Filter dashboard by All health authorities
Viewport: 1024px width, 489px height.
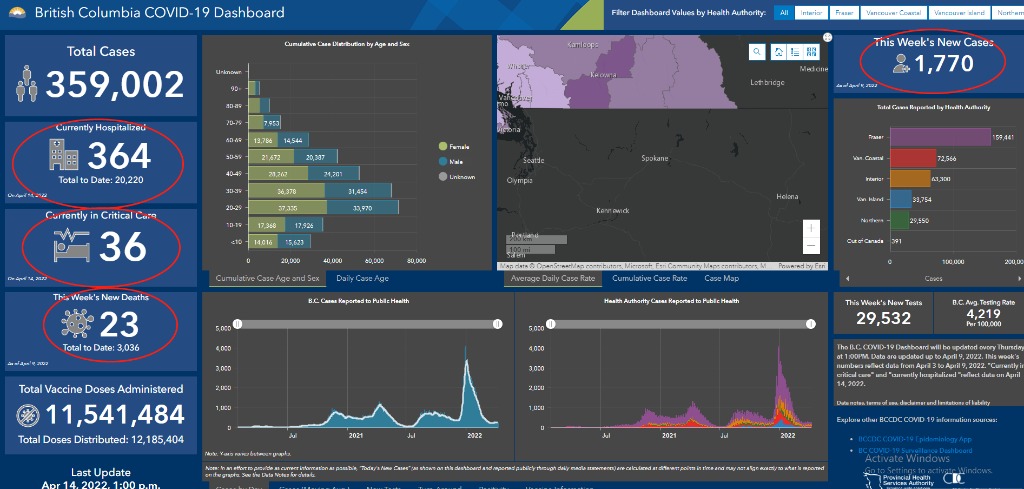tap(782, 12)
